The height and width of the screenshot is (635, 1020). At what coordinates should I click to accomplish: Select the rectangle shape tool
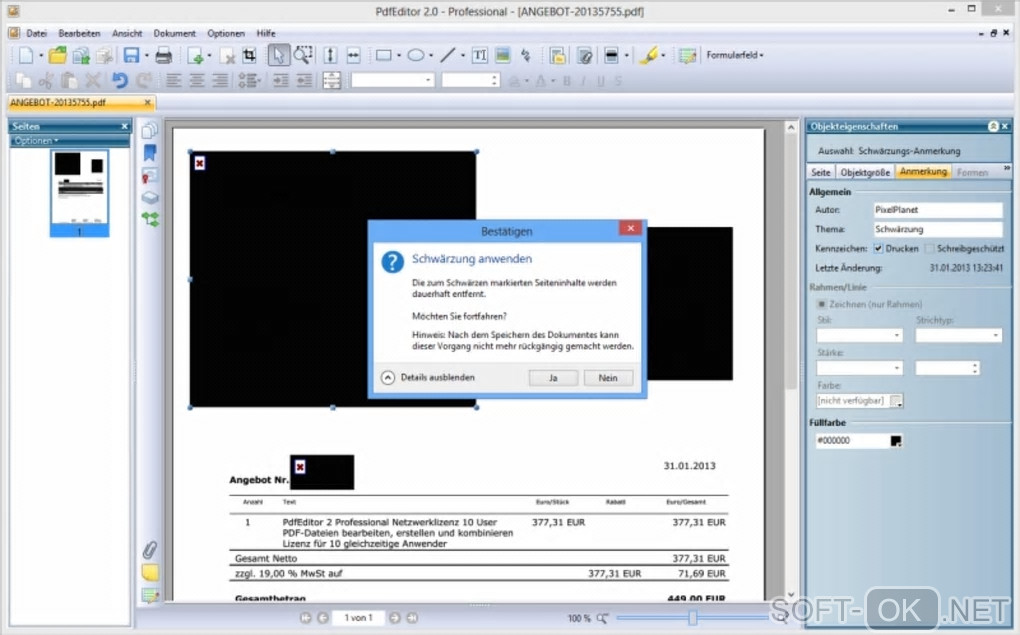pyautogui.click(x=383, y=55)
